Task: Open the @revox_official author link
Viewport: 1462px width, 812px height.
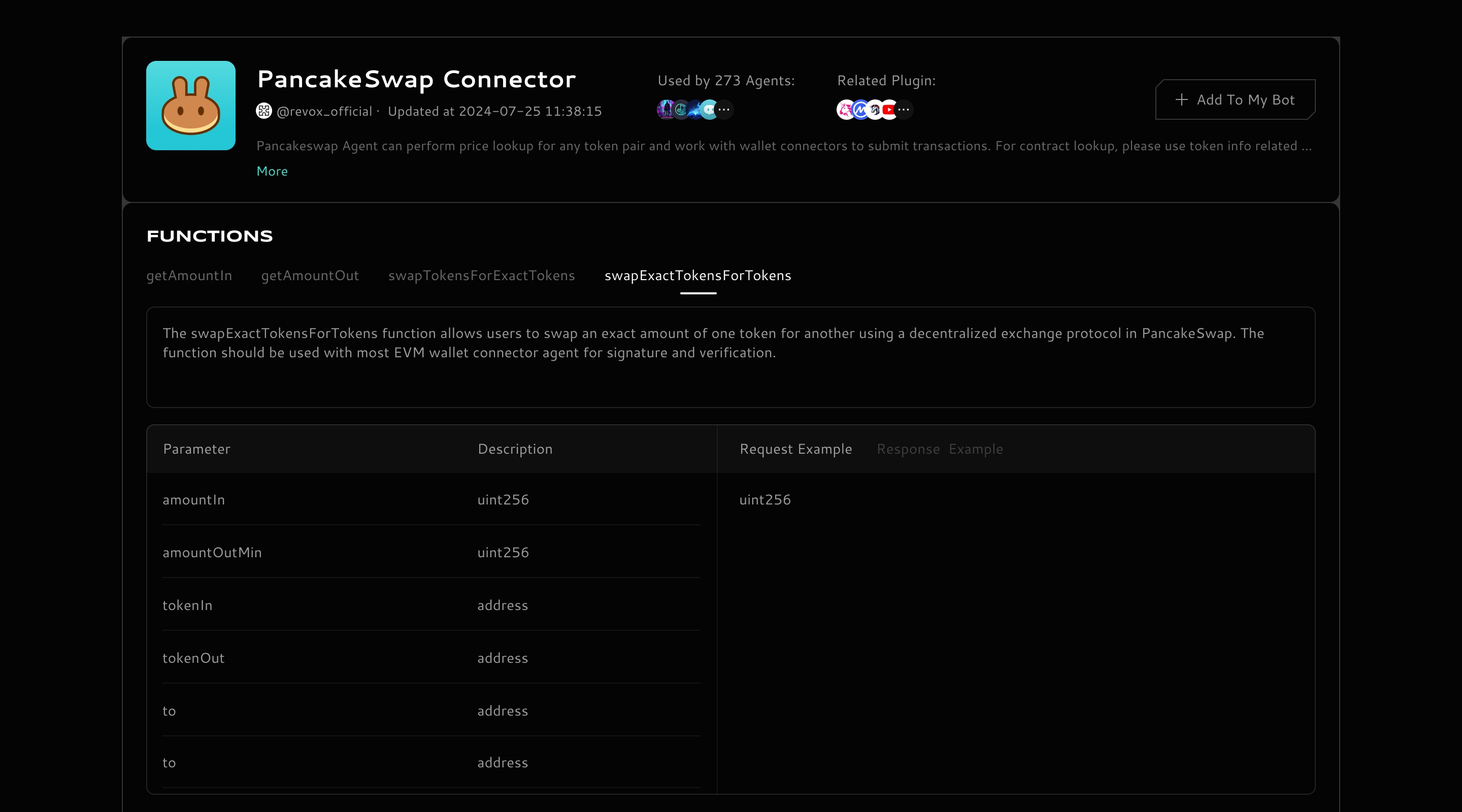Action: (x=324, y=112)
